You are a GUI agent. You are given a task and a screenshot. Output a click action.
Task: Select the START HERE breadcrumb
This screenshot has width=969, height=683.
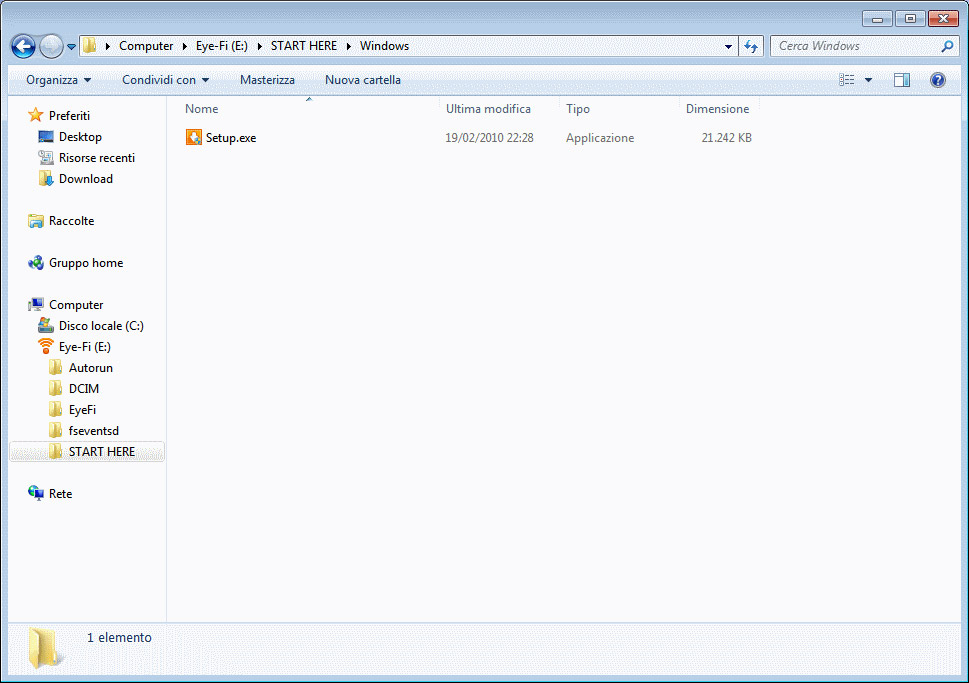point(303,46)
